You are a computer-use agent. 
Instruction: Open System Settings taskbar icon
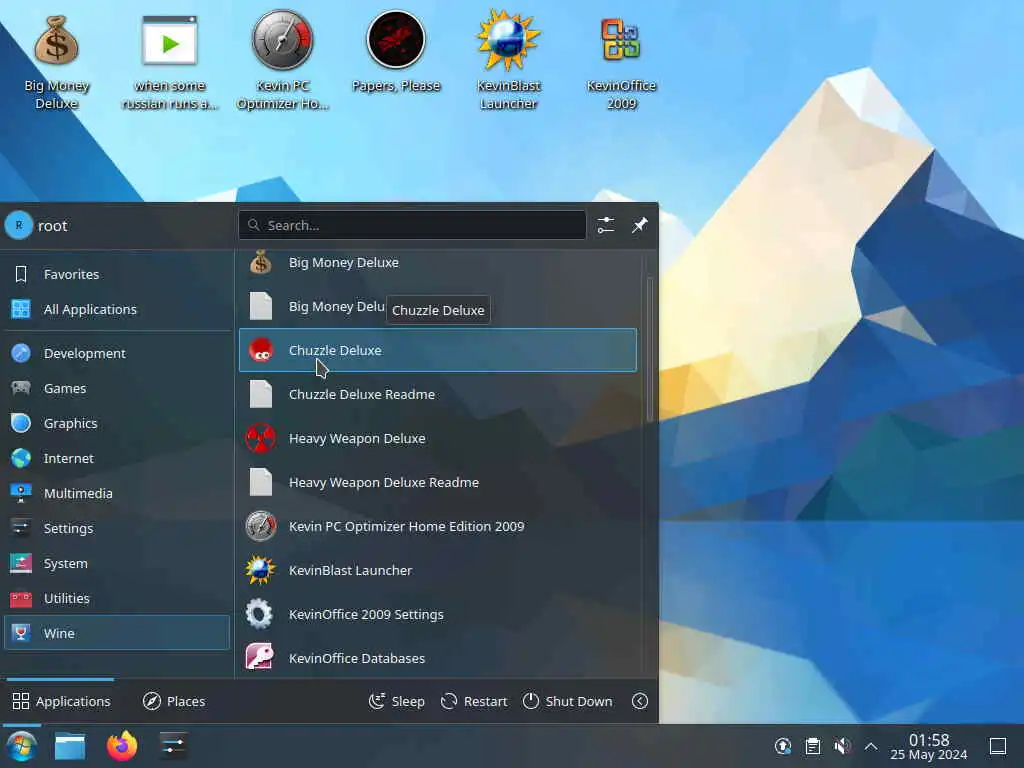pos(173,746)
